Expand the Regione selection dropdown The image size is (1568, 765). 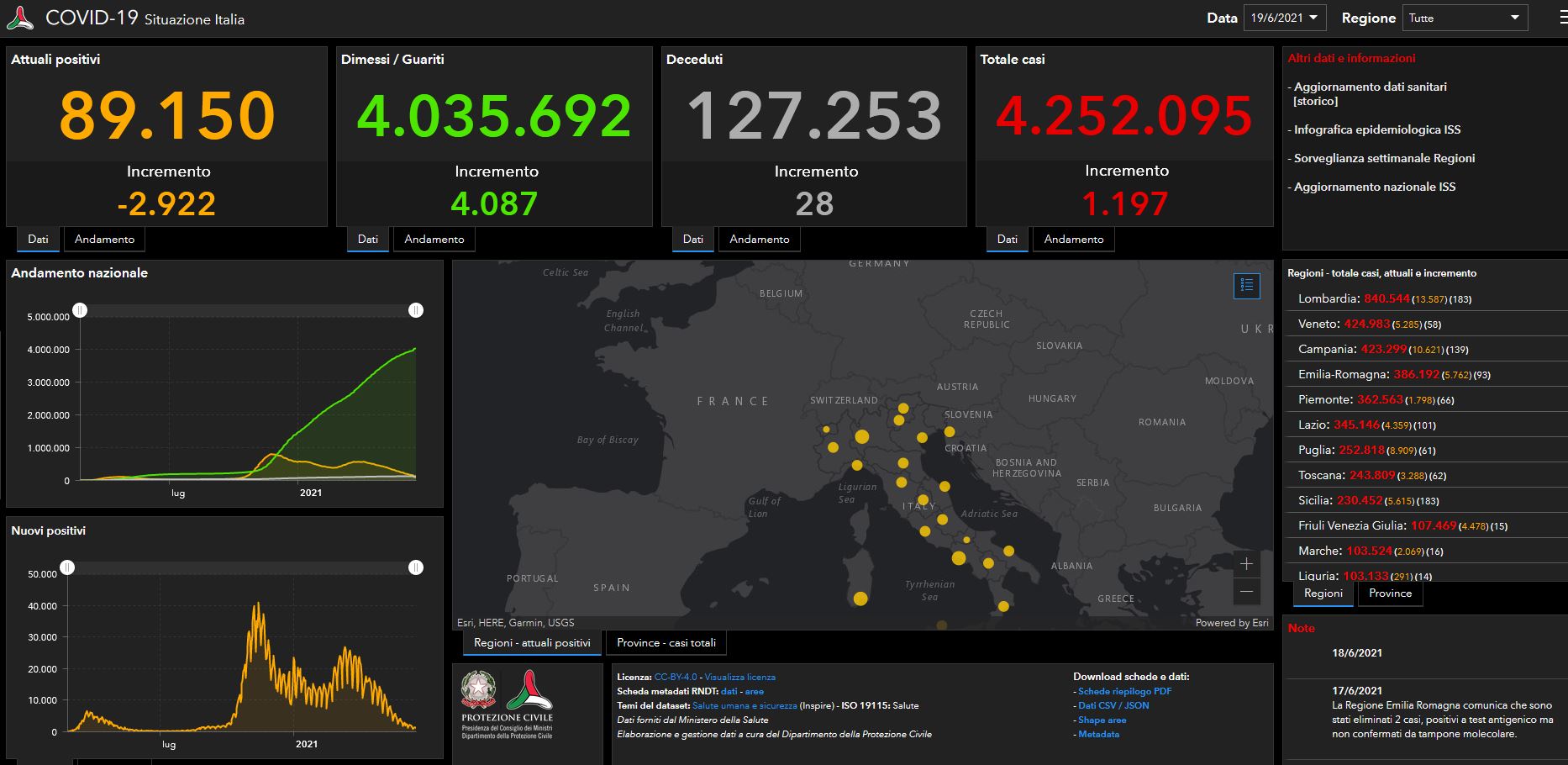pos(1464,18)
